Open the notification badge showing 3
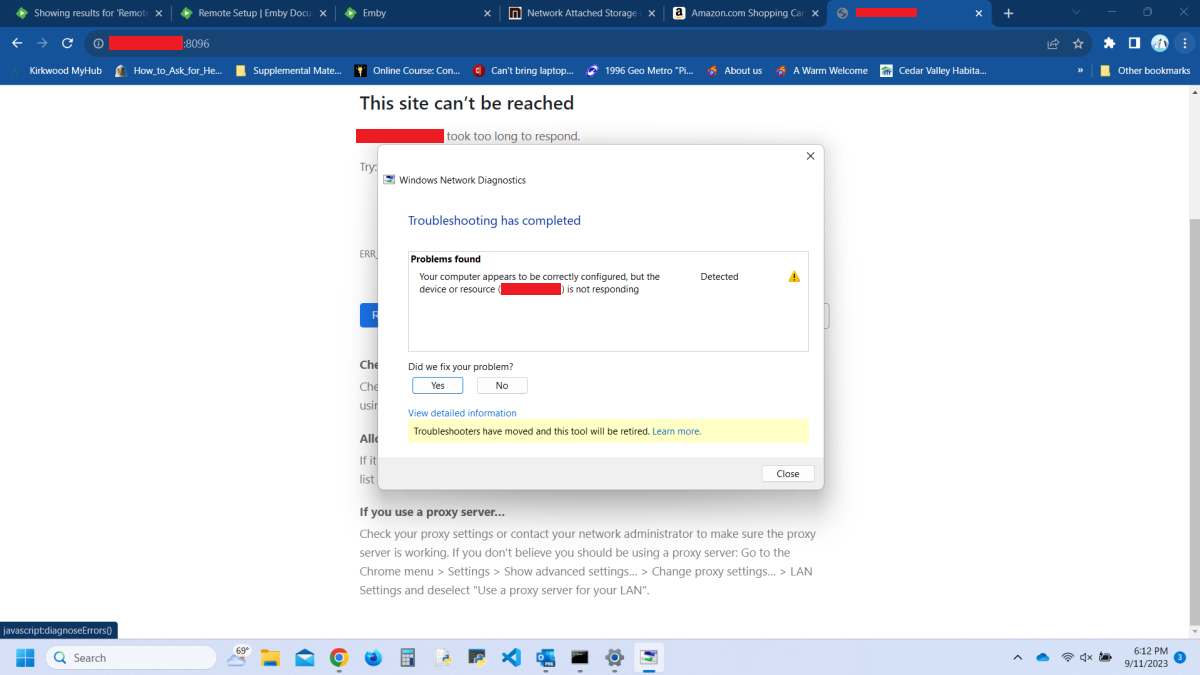The width and height of the screenshot is (1200, 675). click(x=1181, y=657)
